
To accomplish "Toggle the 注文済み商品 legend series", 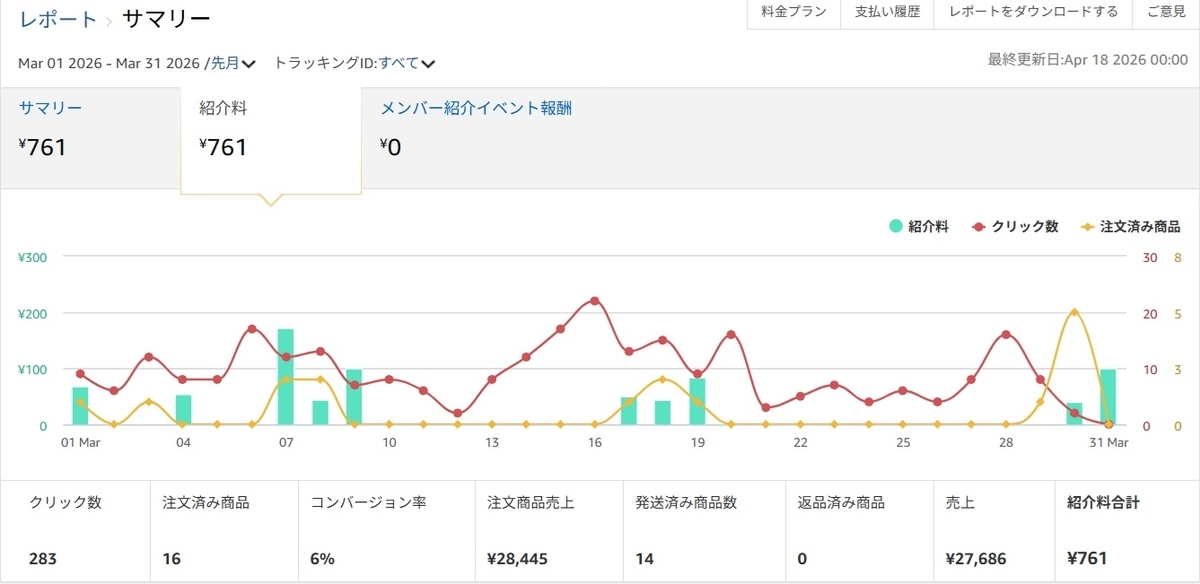I will point(1130,227).
